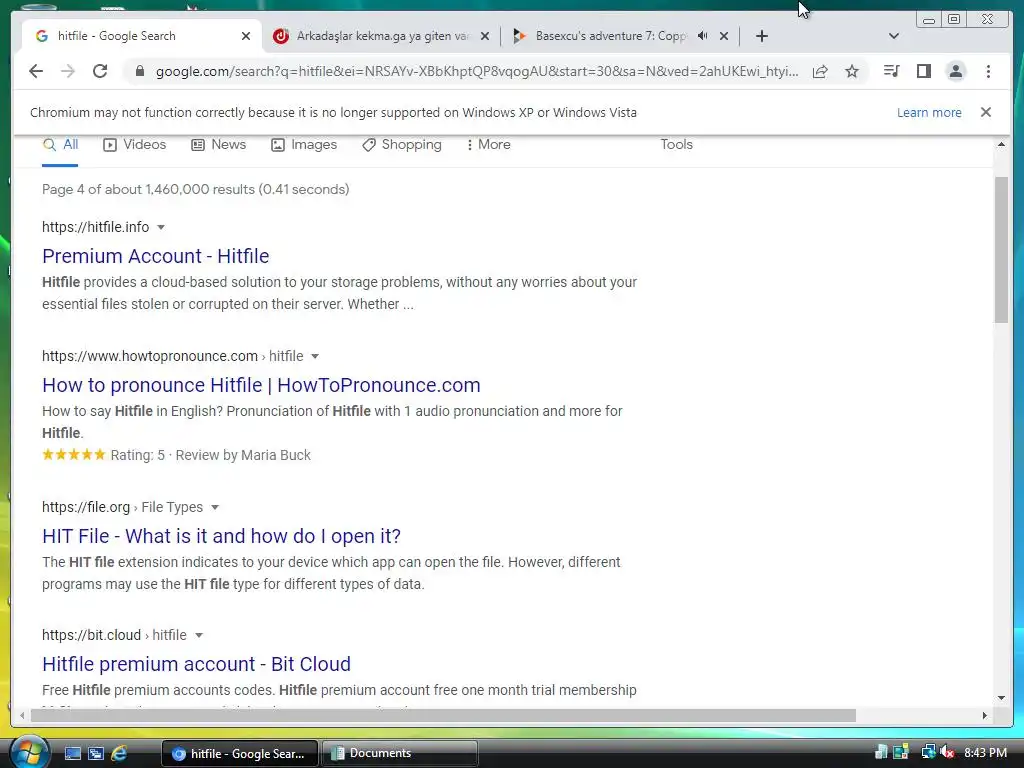Screen dimensions: 1024x768
Task: Click the address bar URL field
Action: tap(477, 71)
